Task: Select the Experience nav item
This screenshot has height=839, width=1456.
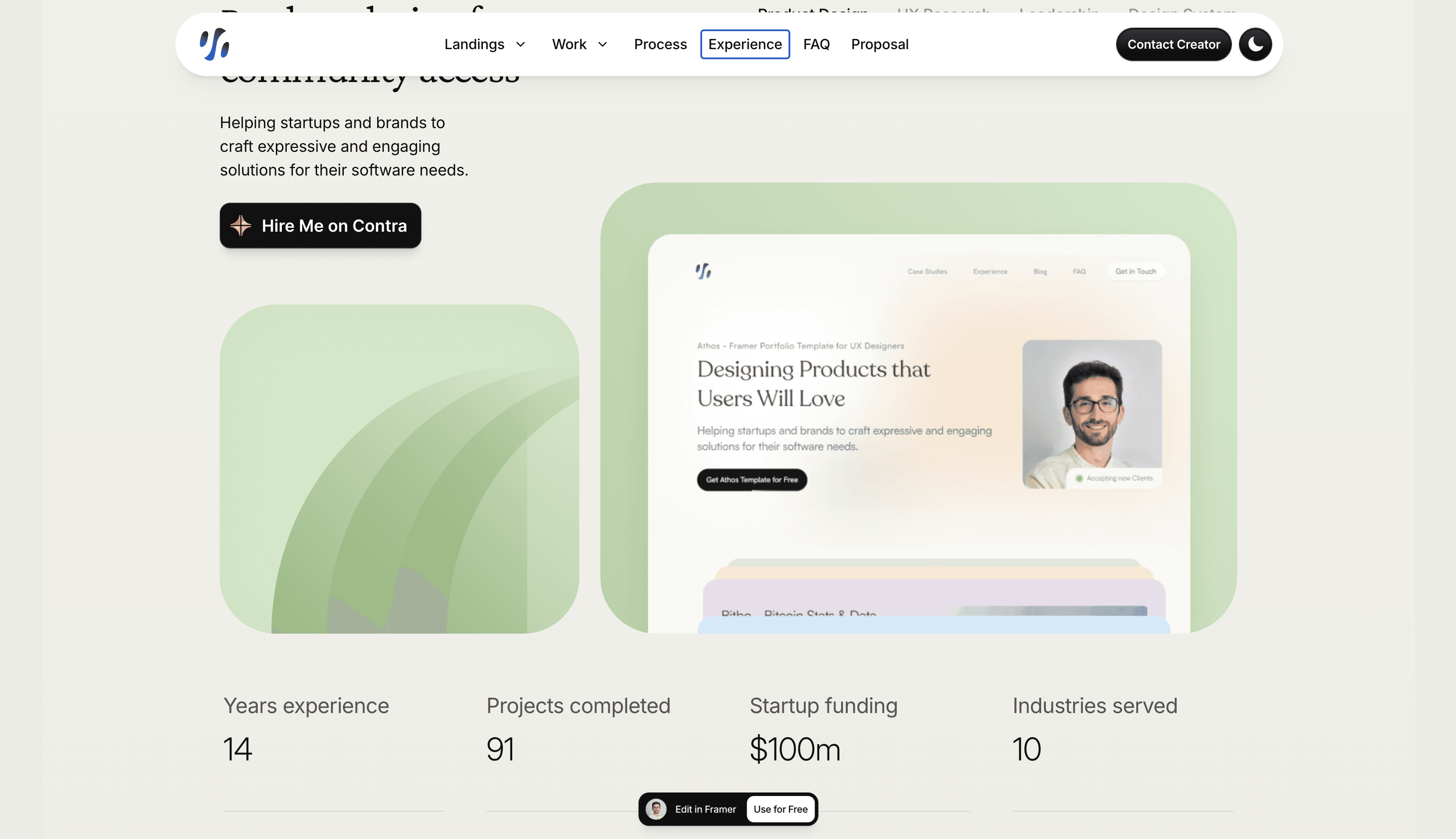Action: point(744,44)
